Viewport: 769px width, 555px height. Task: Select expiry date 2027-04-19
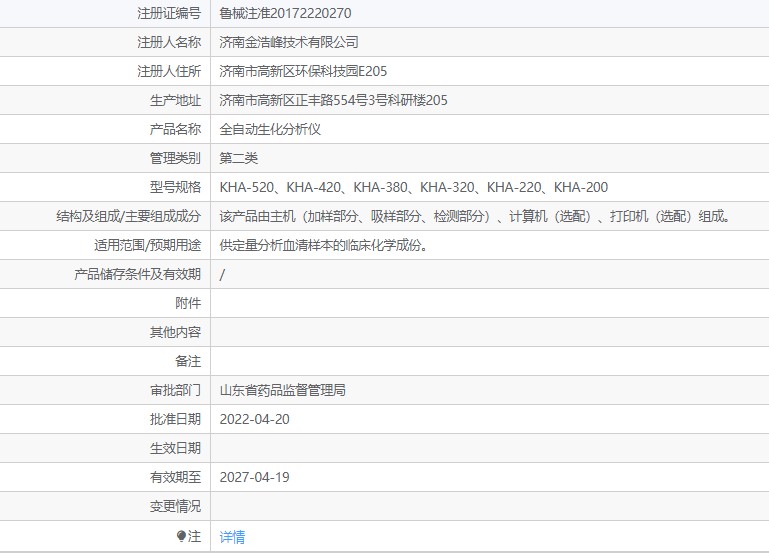point(254,477)
